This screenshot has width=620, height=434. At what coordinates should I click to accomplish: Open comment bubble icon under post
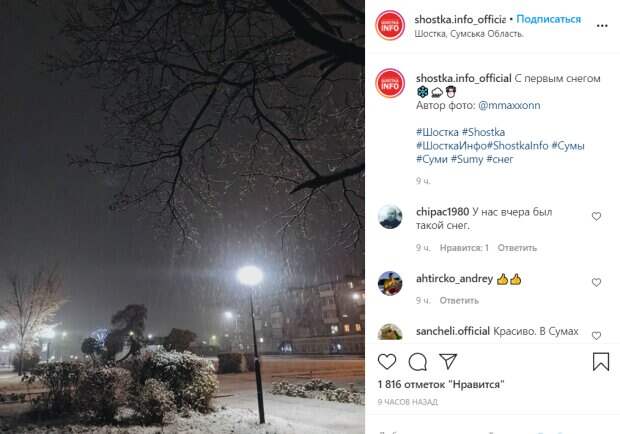coord(418,362)
